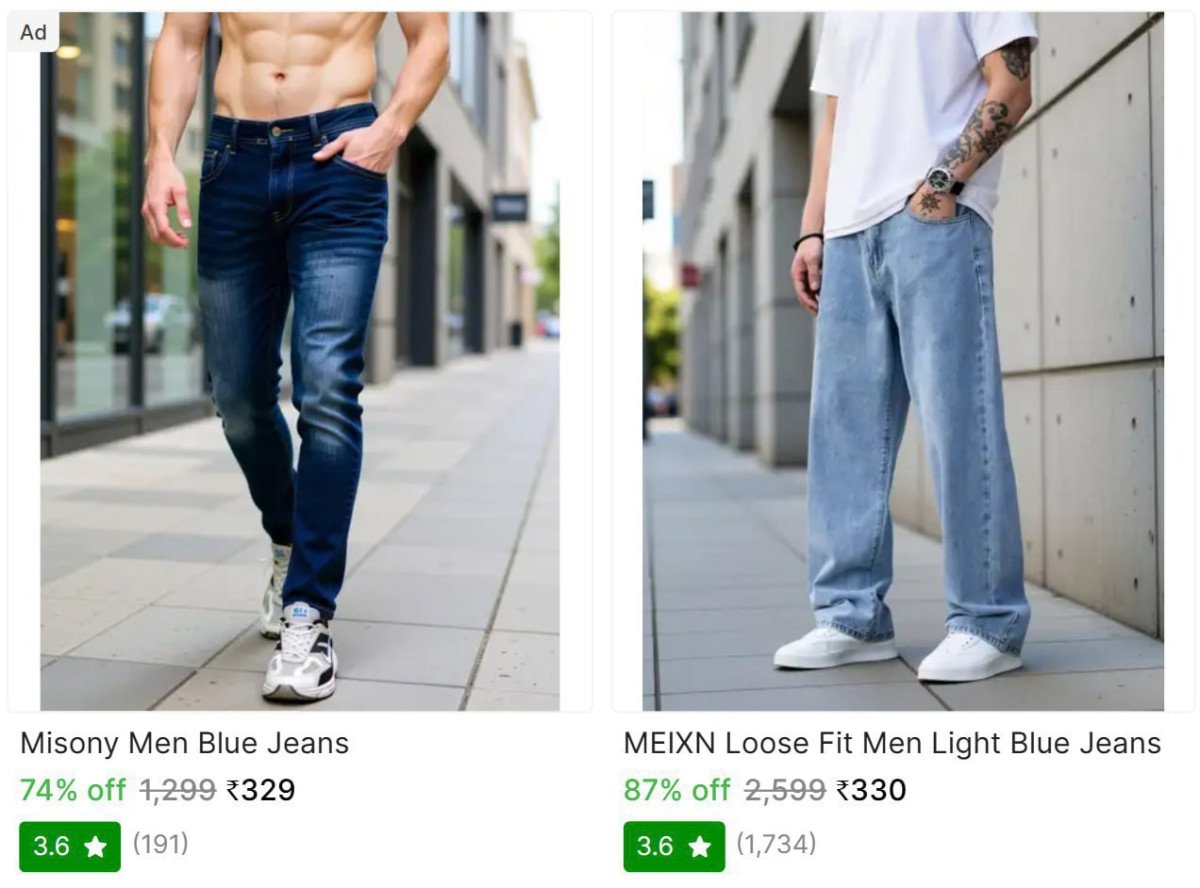This screenshot has height=888, width=1200.
Task: Click the 74% off discount label
Action: [x=73, y=790]
